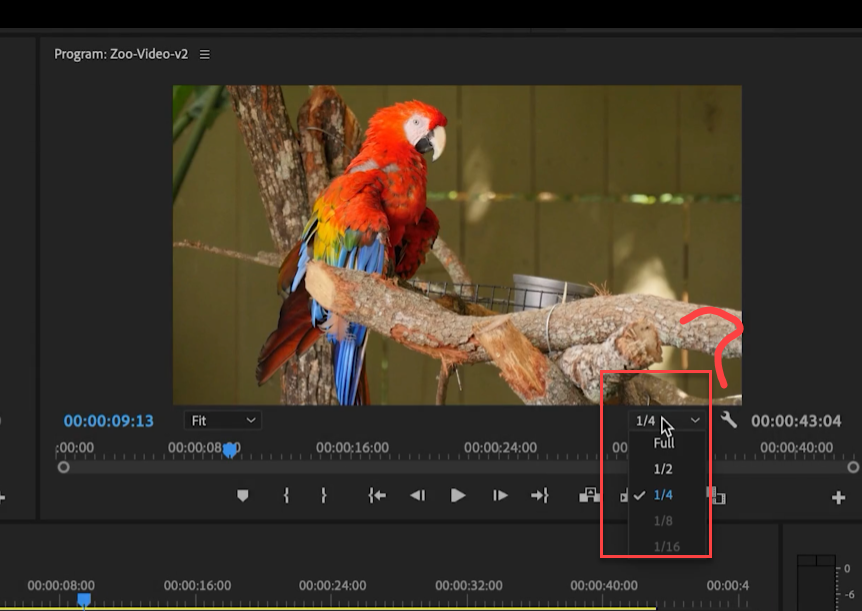This screenshot has height=611, width=862.
Task: Step forward one frame
Action: (x=500, y=495)
